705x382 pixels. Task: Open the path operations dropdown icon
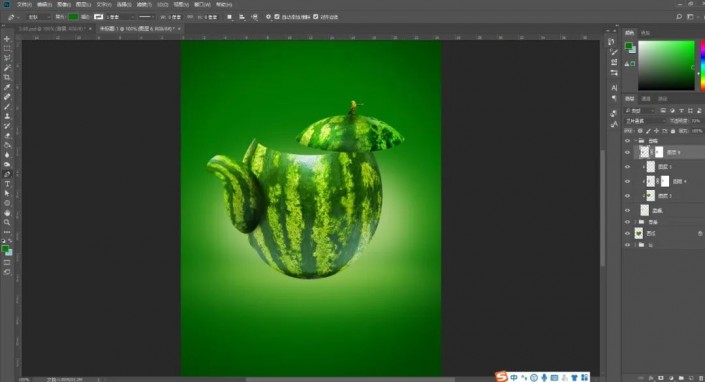click(229, 17)
